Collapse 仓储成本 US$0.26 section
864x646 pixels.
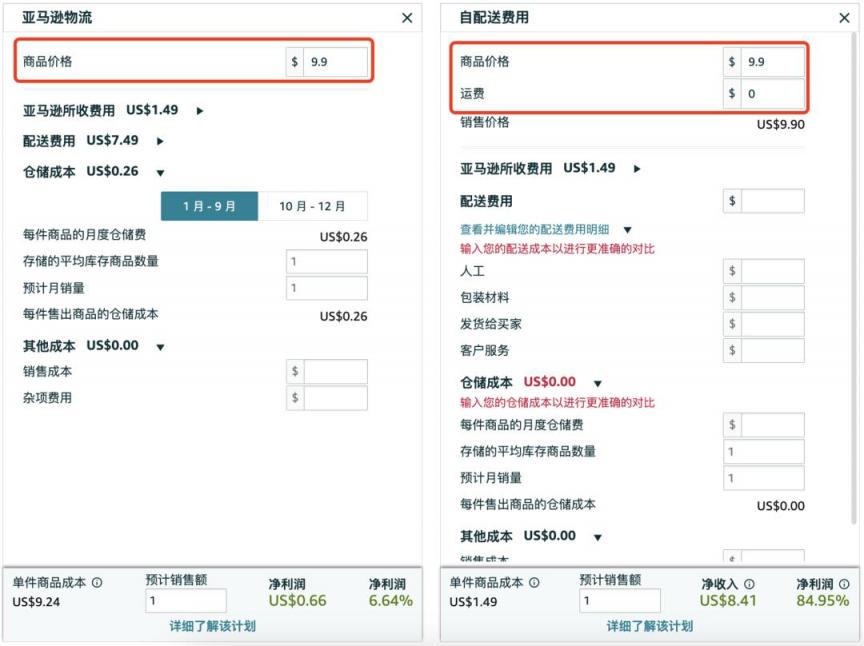click(160, 172)
